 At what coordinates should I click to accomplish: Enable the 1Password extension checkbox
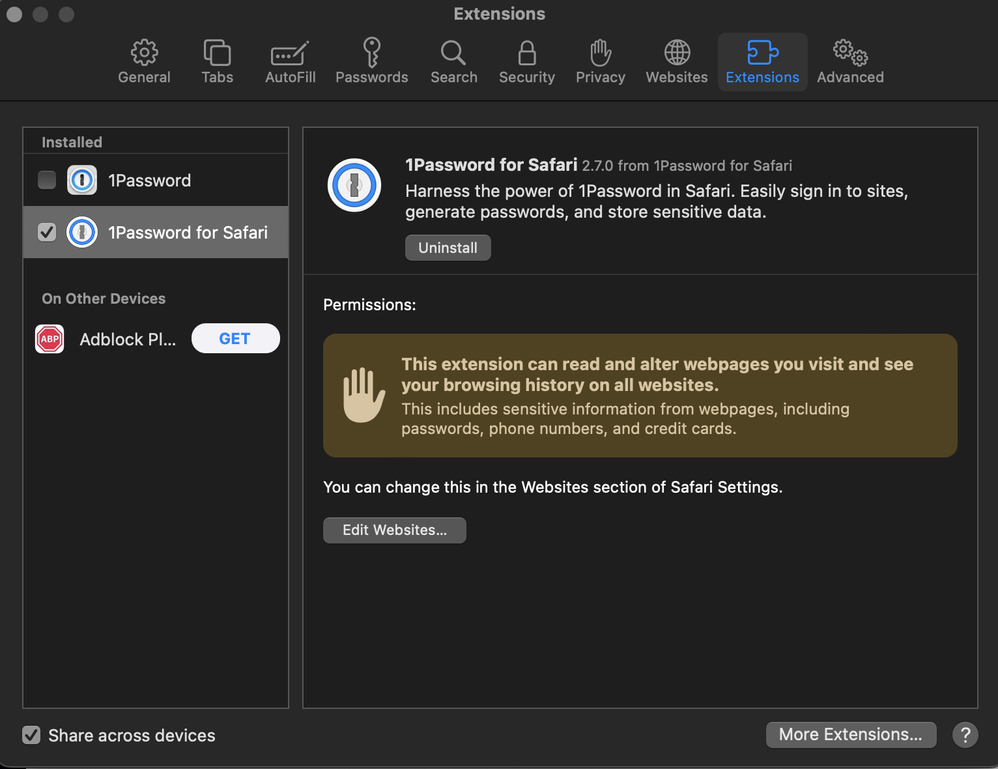coord(47,180)
